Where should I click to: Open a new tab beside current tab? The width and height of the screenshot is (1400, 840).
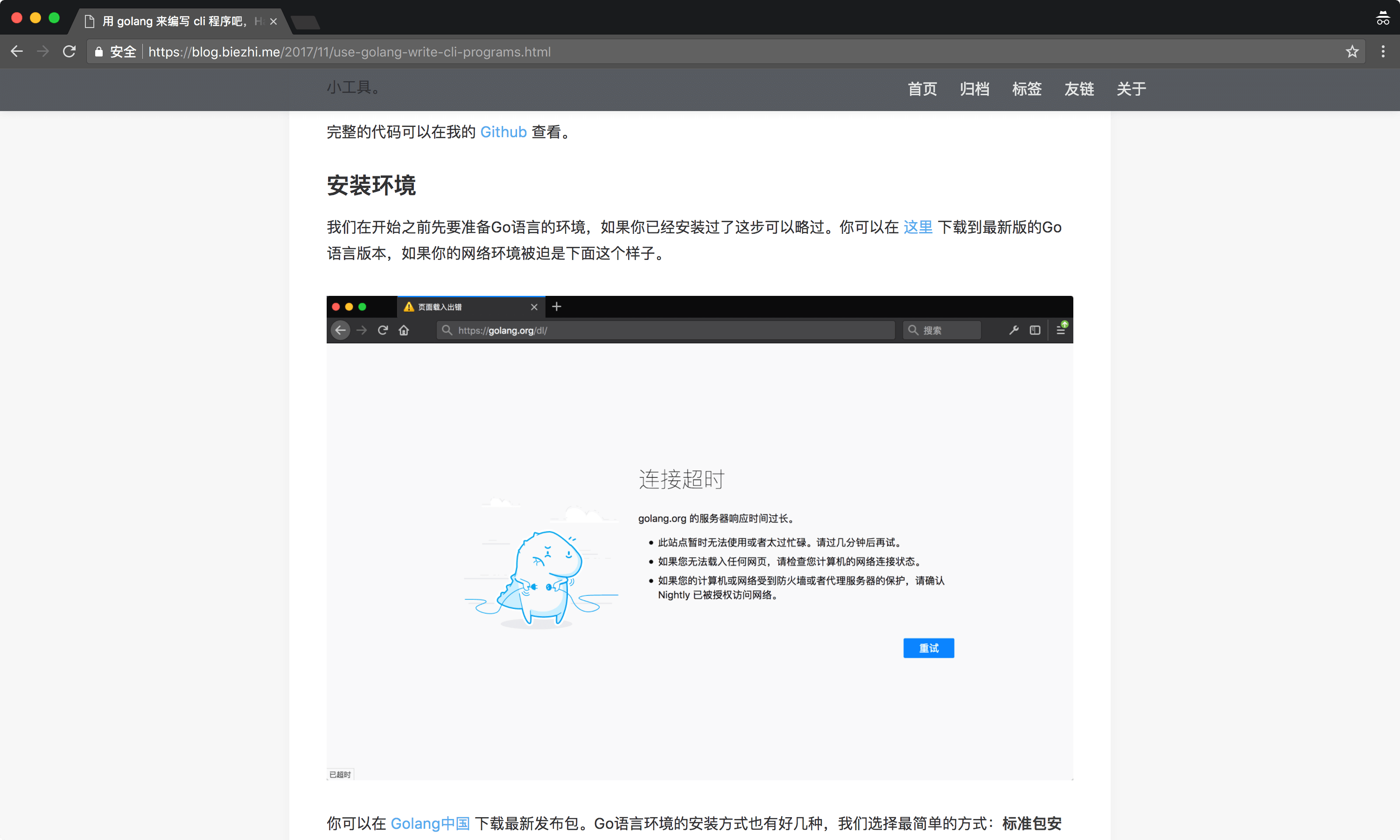pyautogui.click(x=306, y=23)
